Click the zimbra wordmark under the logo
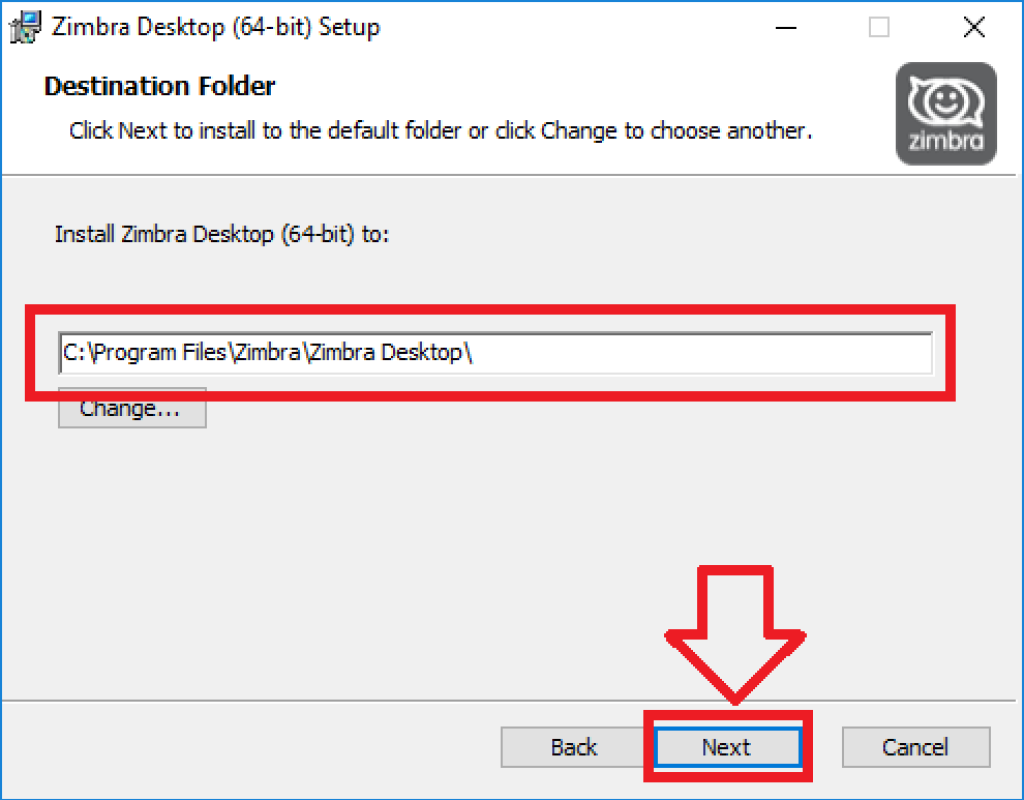Image resolution: width=1024 pixels, height=800 pixels. (x=946, y=140)
